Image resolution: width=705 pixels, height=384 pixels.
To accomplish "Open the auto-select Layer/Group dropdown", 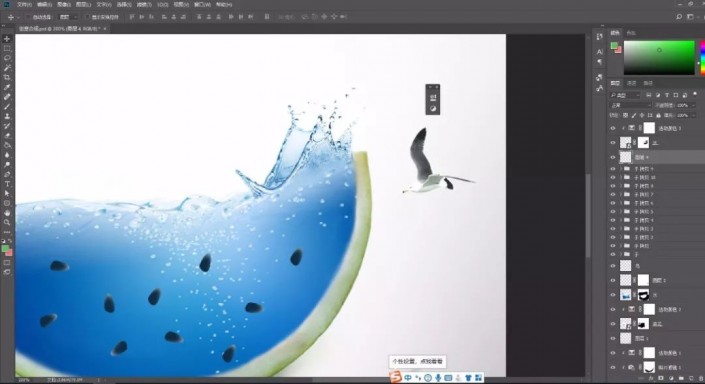I will click(x=68, y=17).
